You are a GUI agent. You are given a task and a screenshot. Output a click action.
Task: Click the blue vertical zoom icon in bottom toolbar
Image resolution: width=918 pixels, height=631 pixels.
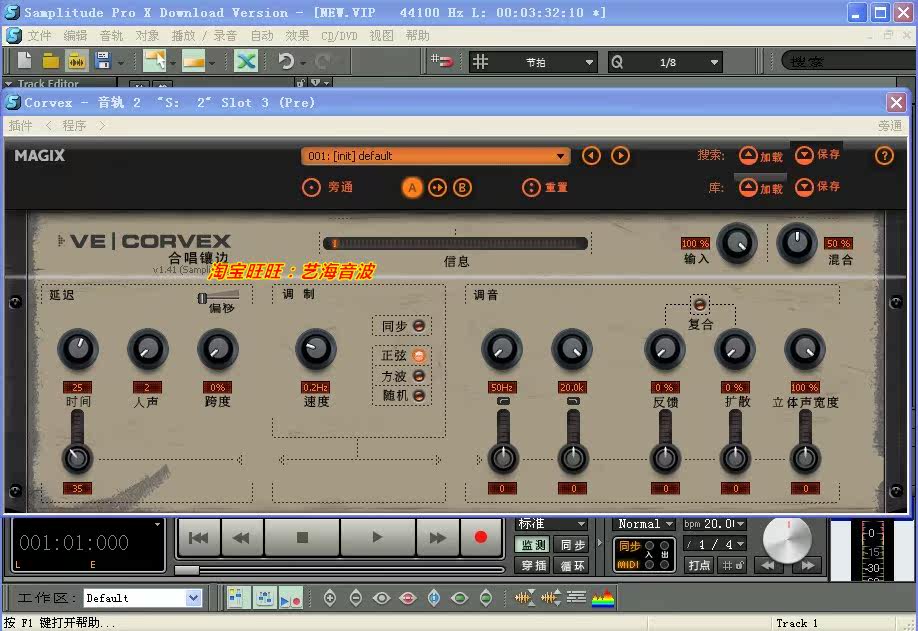(434, 598)
